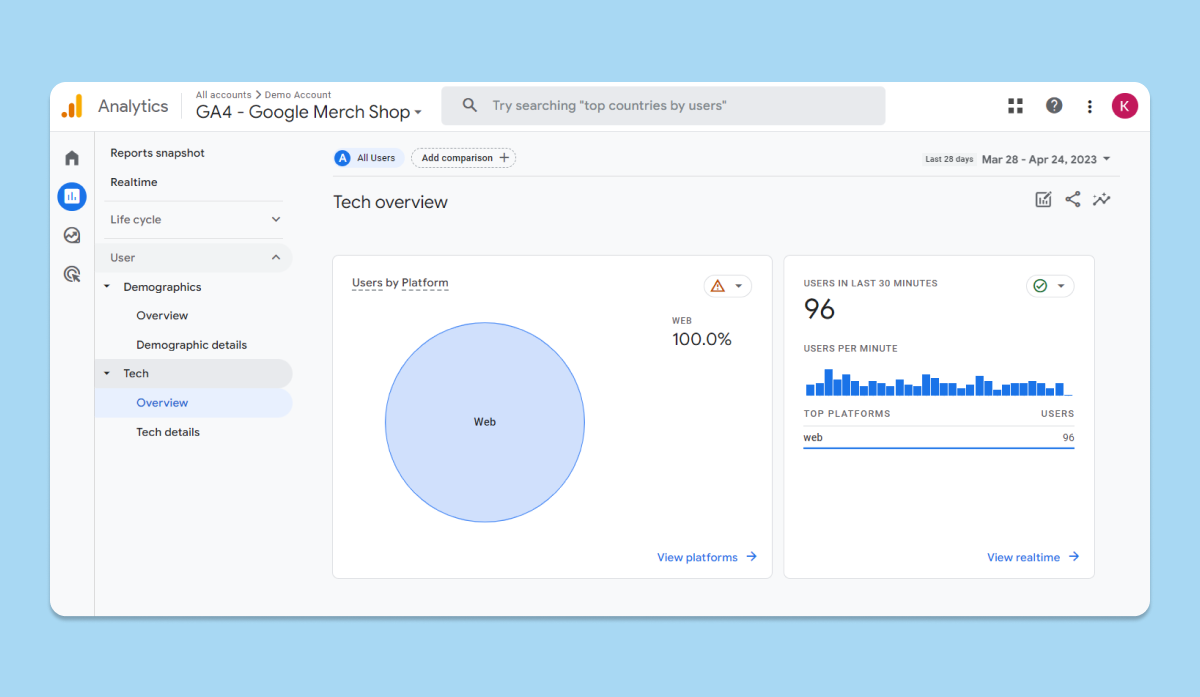Open the Home section in the sidebar

(72, 158)
